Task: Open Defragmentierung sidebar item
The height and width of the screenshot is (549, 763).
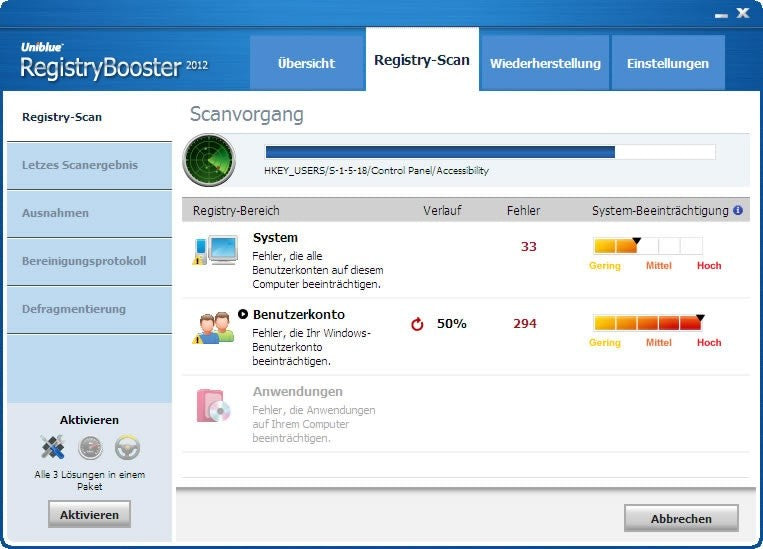Action: tap(89, 309)
